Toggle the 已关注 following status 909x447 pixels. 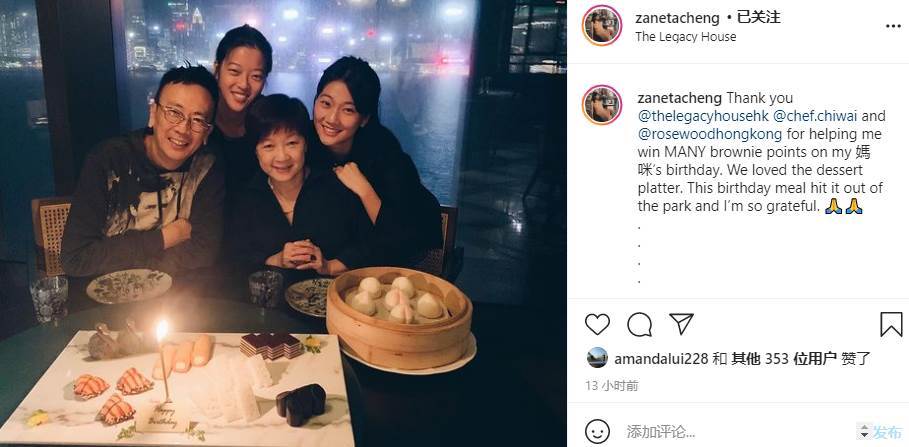pyautogui.click(x=756, y=17)
